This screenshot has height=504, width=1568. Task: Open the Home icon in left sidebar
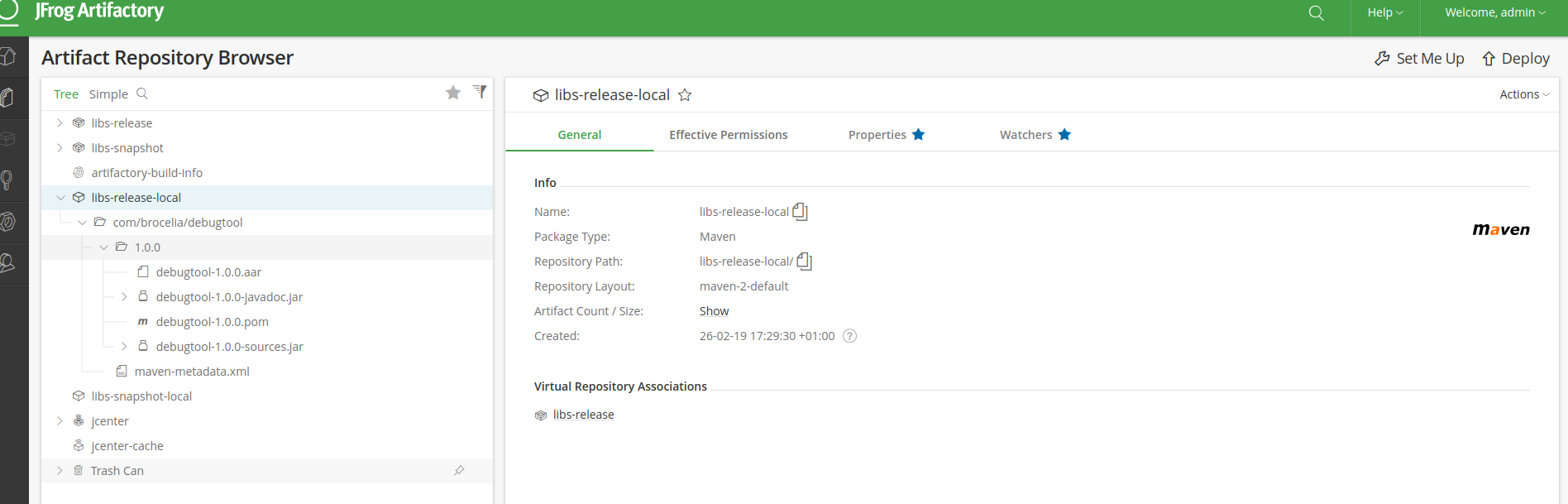coord(8,56)
